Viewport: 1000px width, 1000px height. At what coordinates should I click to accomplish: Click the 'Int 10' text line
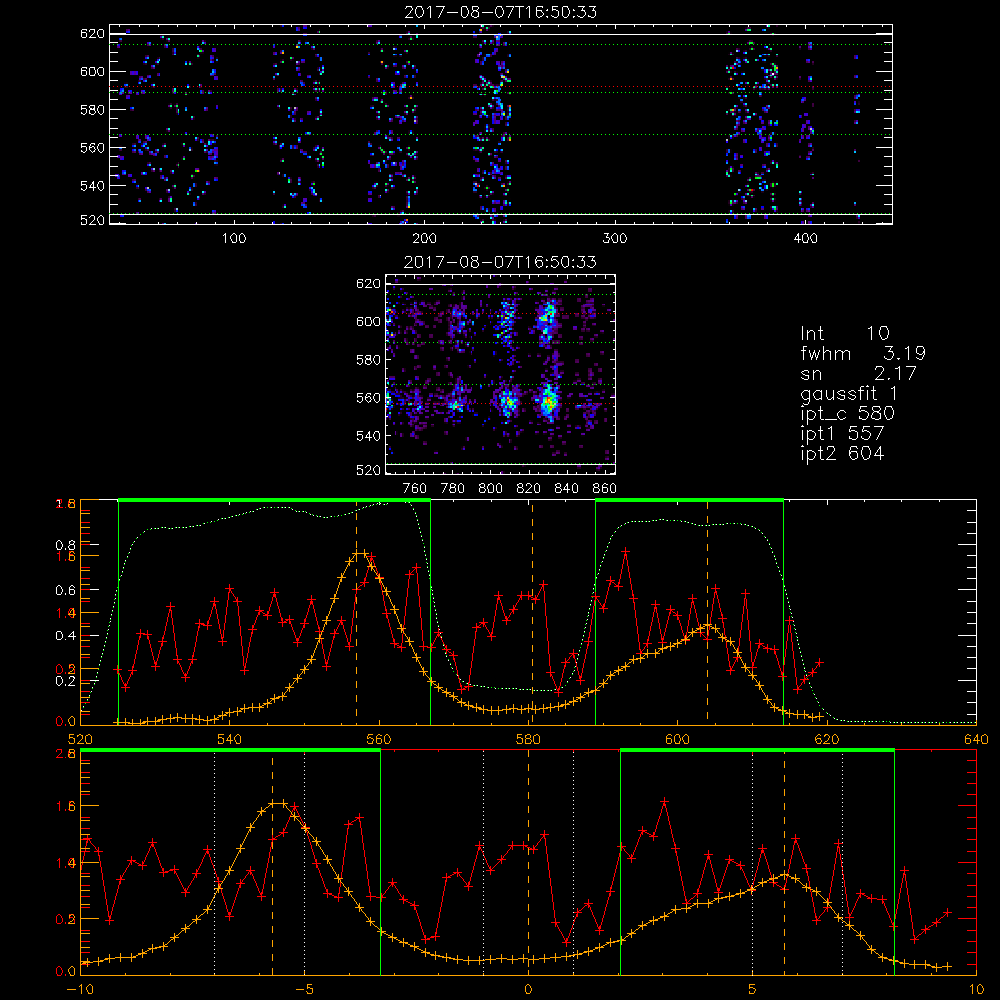coord(845,333)
